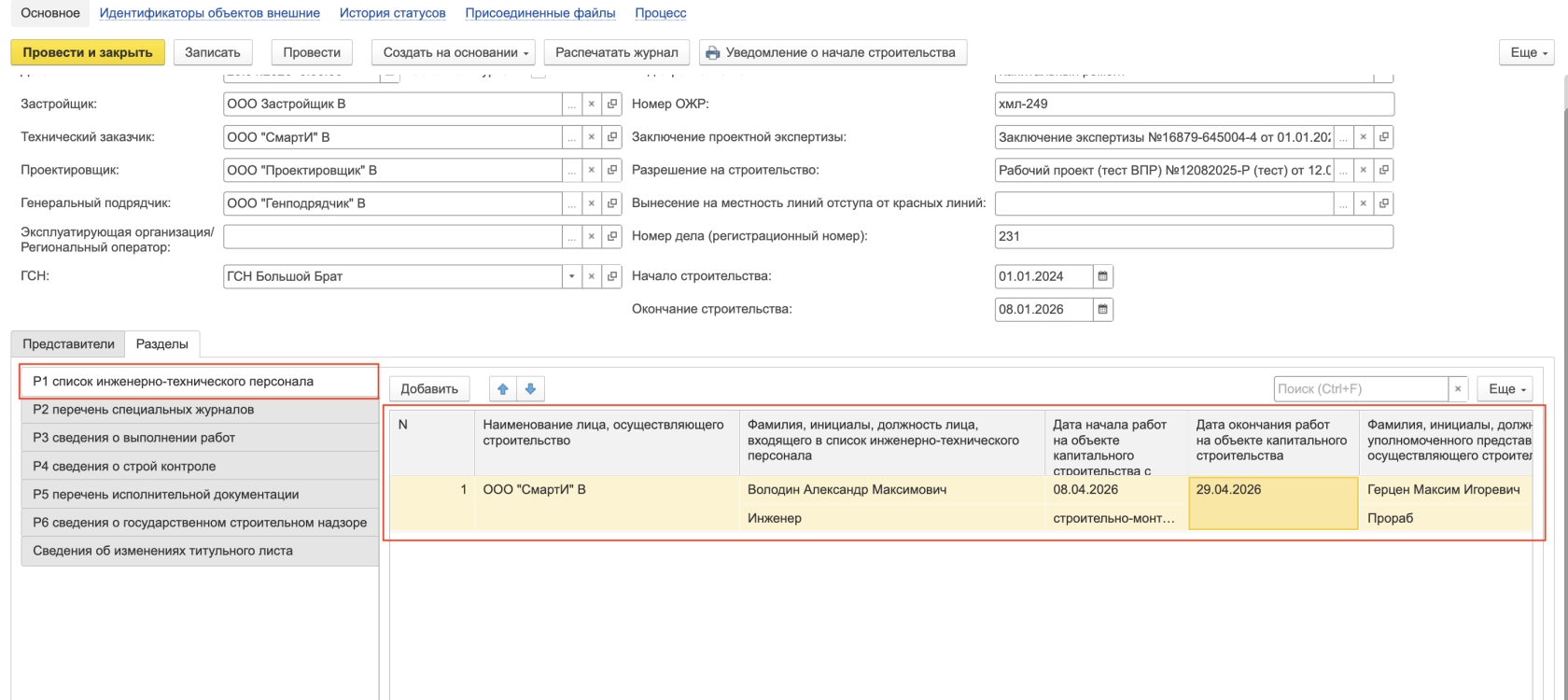Click the Провести button
Viewport: 1568px width, 700px height.
point(312,52)
